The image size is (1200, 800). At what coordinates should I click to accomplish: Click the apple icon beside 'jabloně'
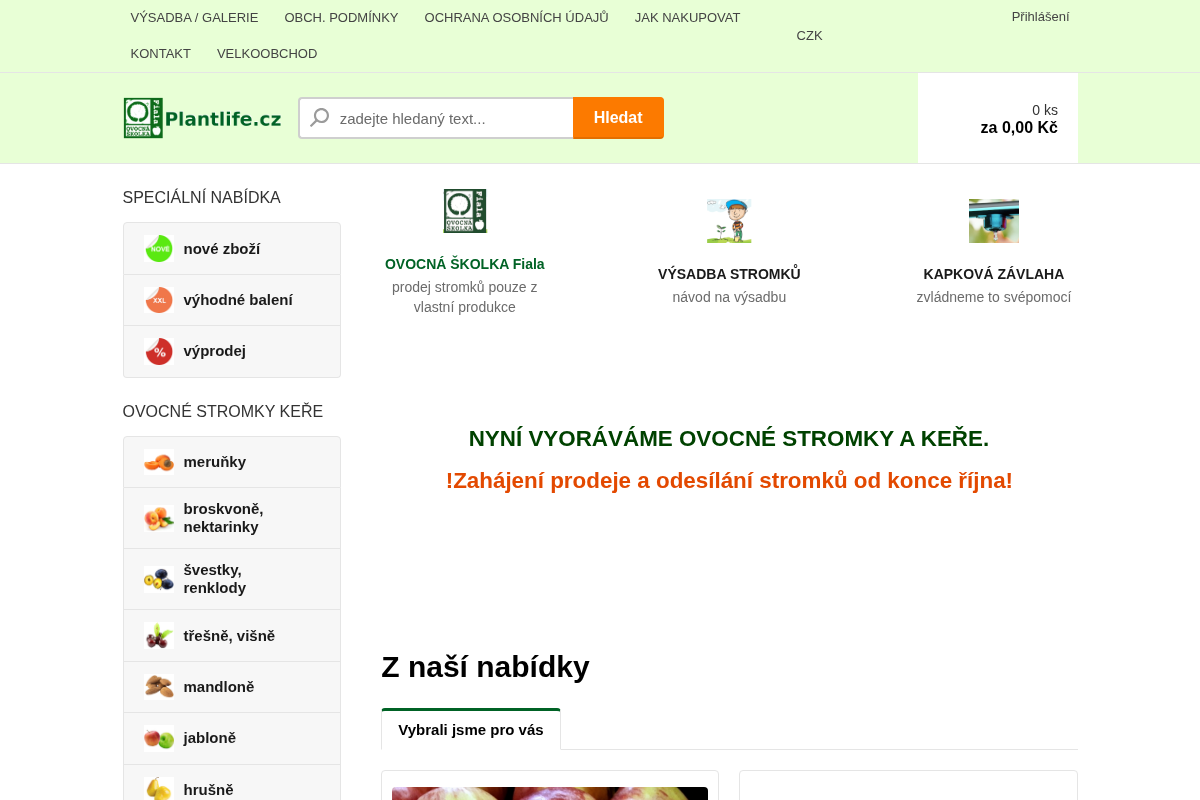click(x=159, y=738)
